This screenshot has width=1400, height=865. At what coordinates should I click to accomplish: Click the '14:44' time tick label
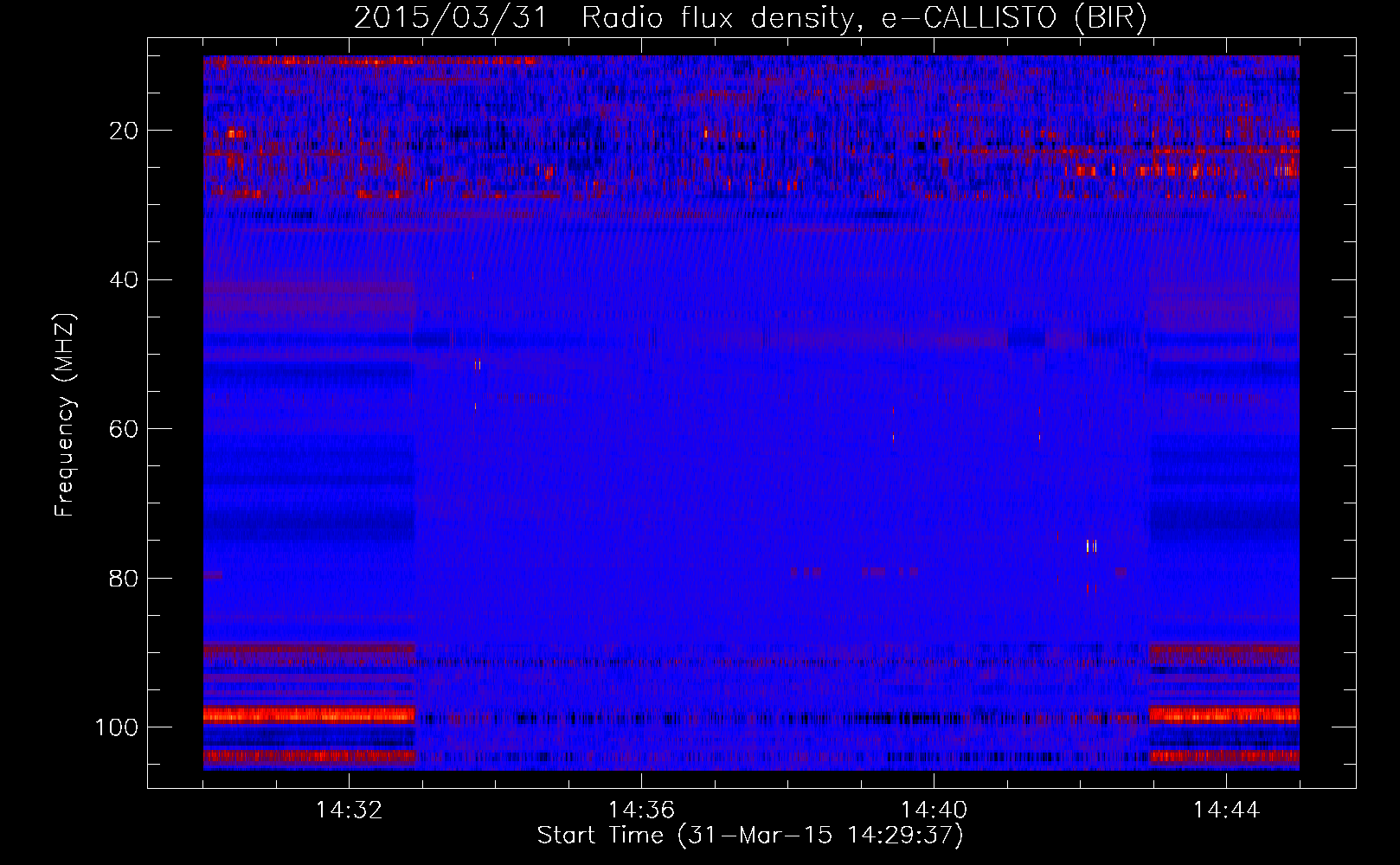[x=1226, y=811]
